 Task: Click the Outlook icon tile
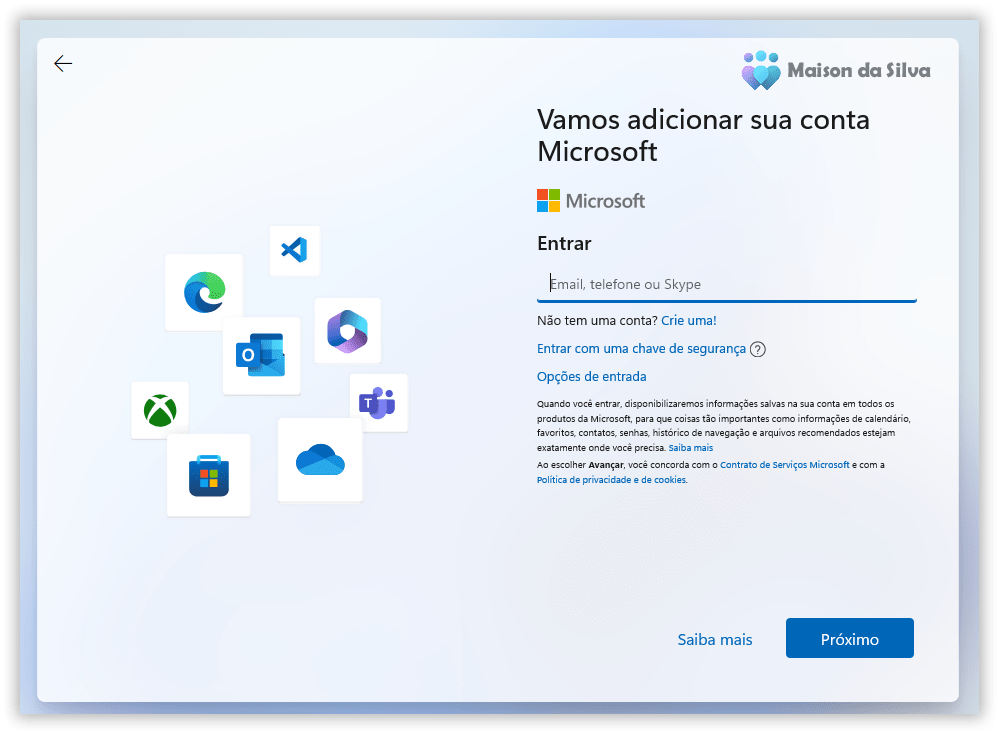pos(261,356)
